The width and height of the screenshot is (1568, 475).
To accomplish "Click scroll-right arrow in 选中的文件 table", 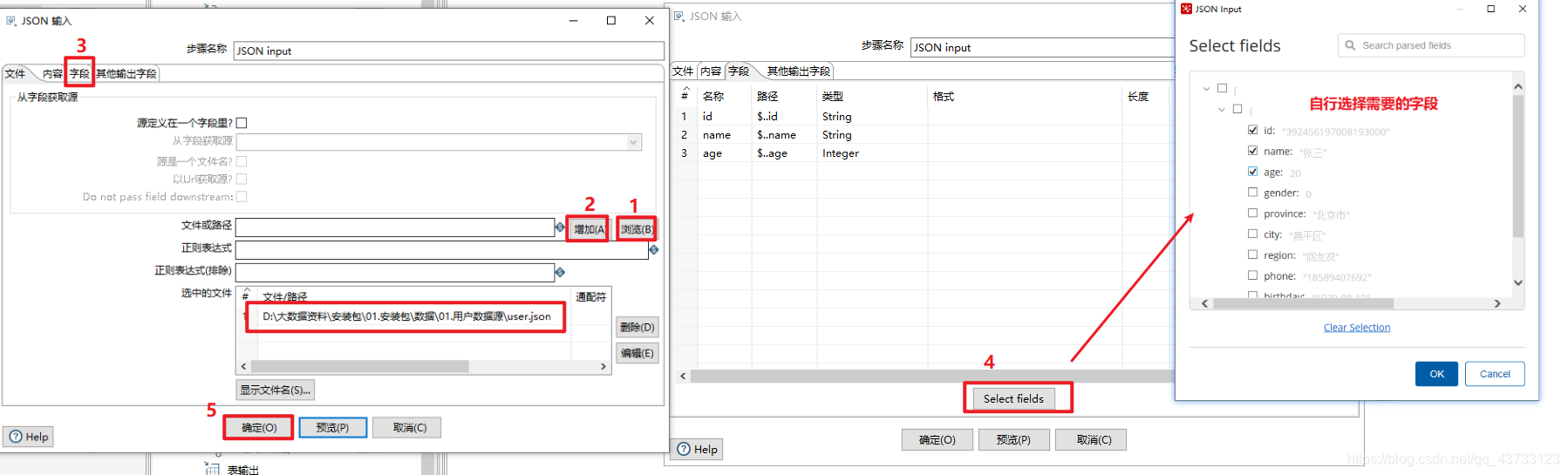I will (603, 367).
